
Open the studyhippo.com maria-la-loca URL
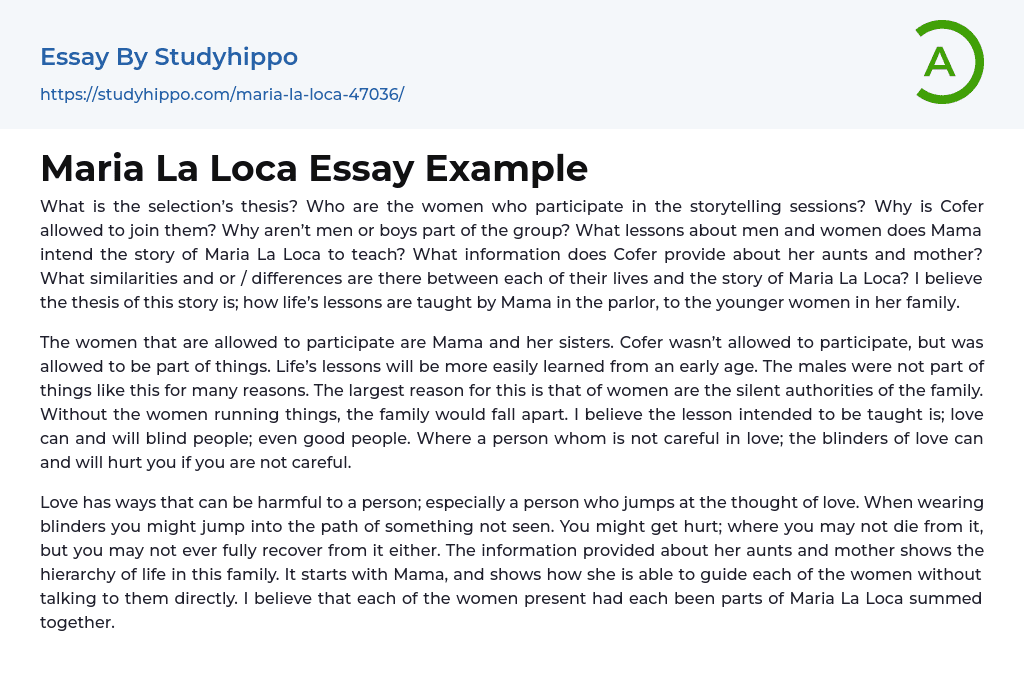point(222,94)
